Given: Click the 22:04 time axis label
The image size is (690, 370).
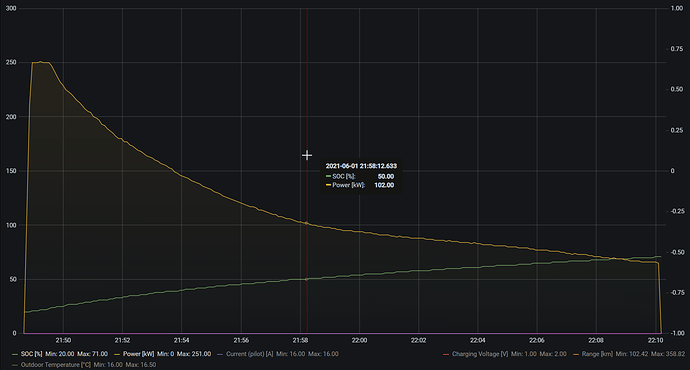Looking at the screenshot, I should click(478, 341).
